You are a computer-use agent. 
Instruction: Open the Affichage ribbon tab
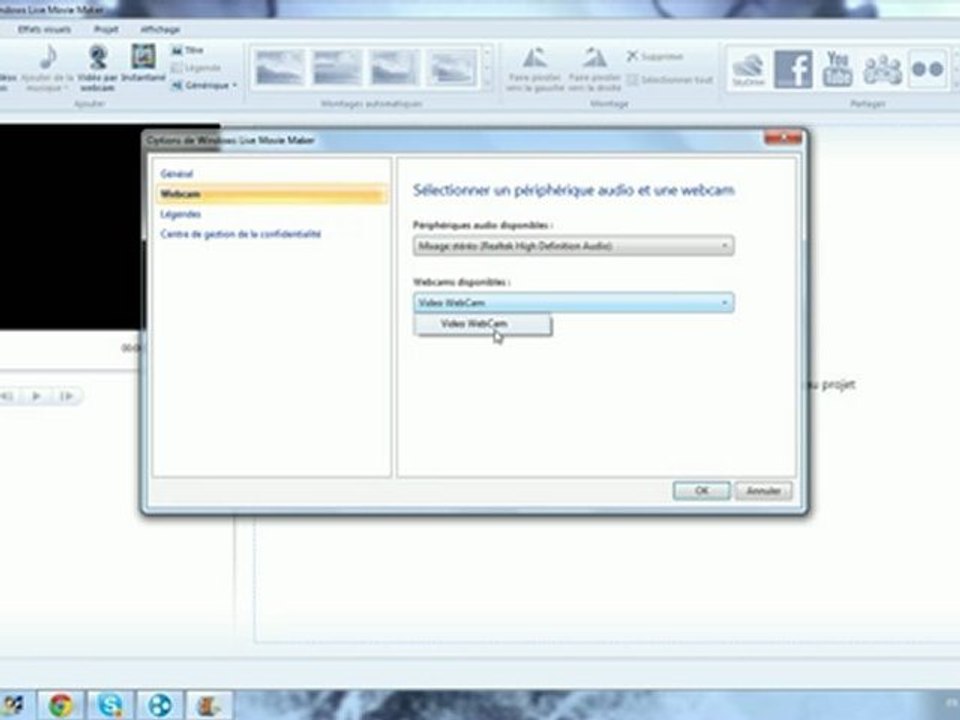[160, 29]
